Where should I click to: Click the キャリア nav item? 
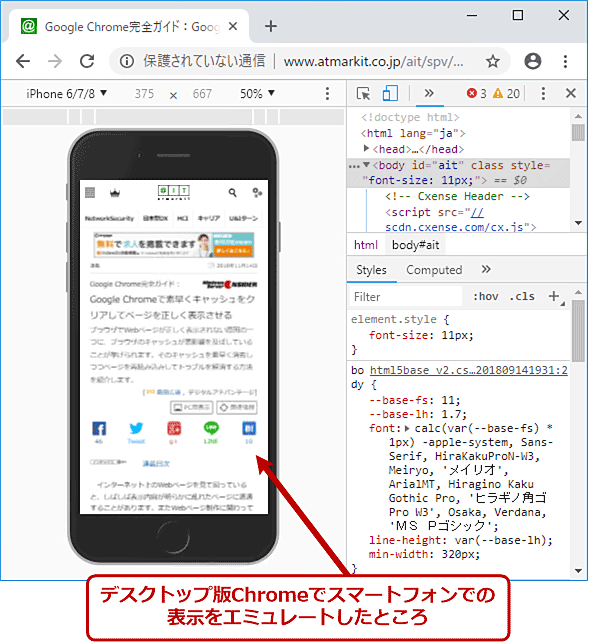pyautogui.click(x=209, y=218)
